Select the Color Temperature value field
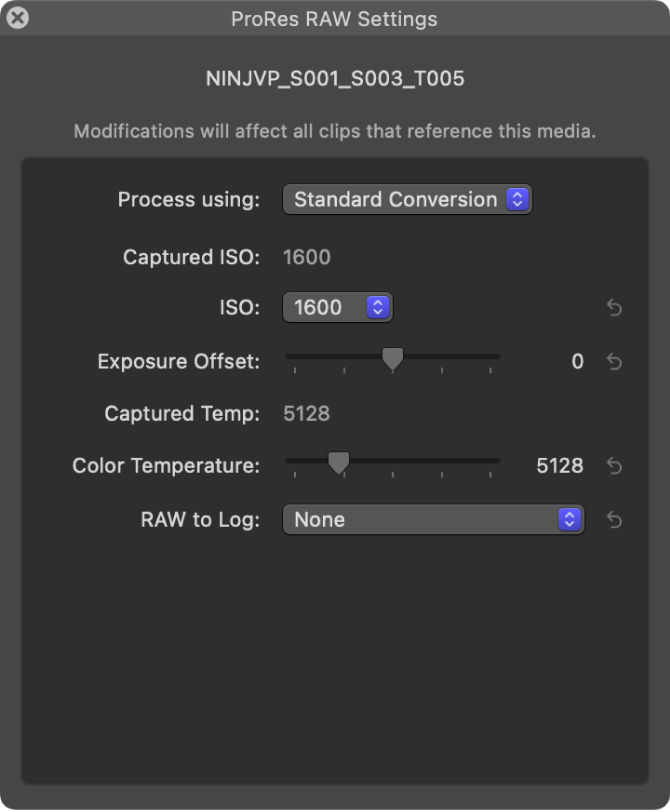This screenshot has height=812, width=670. click(560, 466)
